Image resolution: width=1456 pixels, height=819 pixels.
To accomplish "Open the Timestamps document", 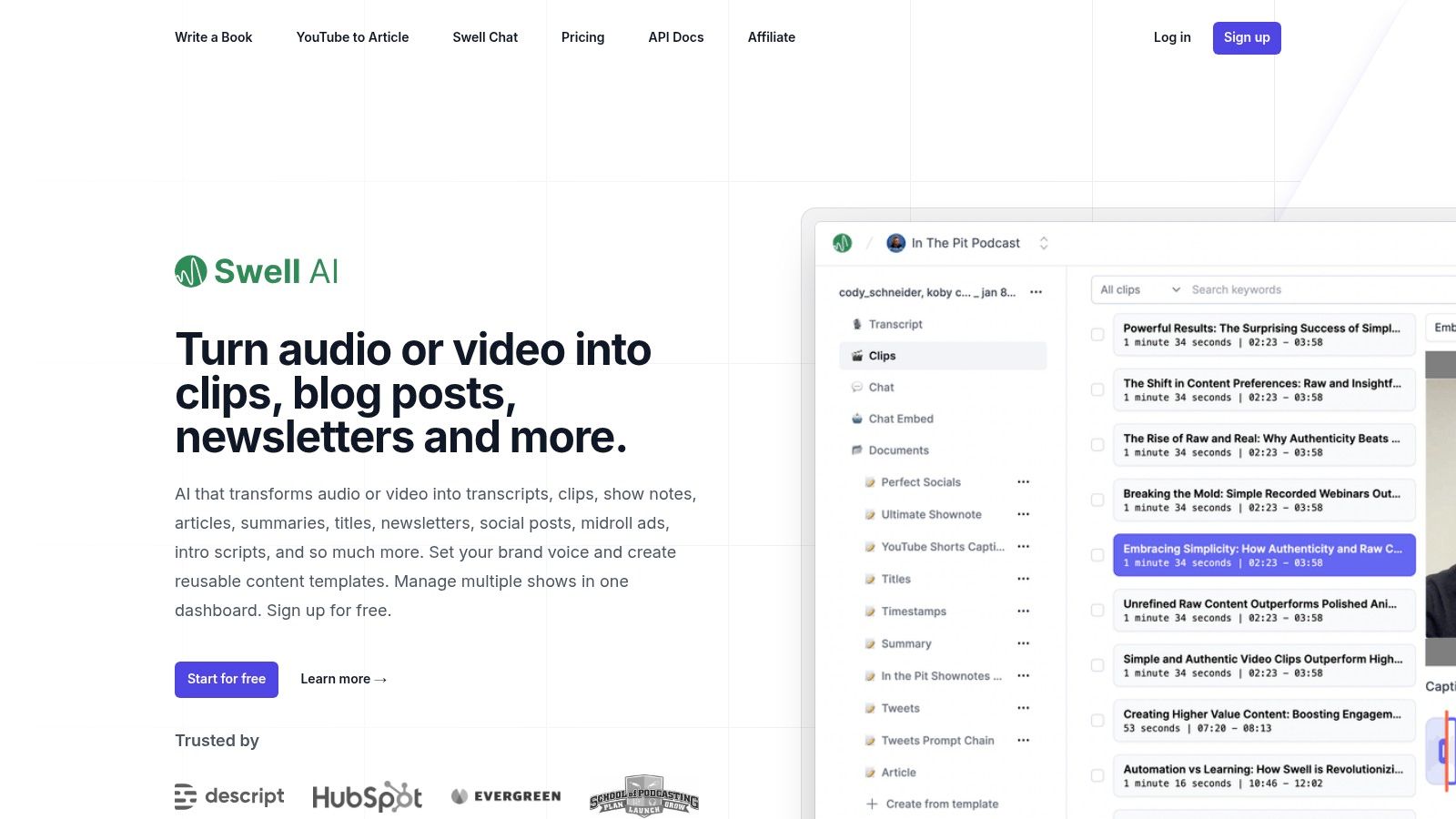I will (914, 612).
